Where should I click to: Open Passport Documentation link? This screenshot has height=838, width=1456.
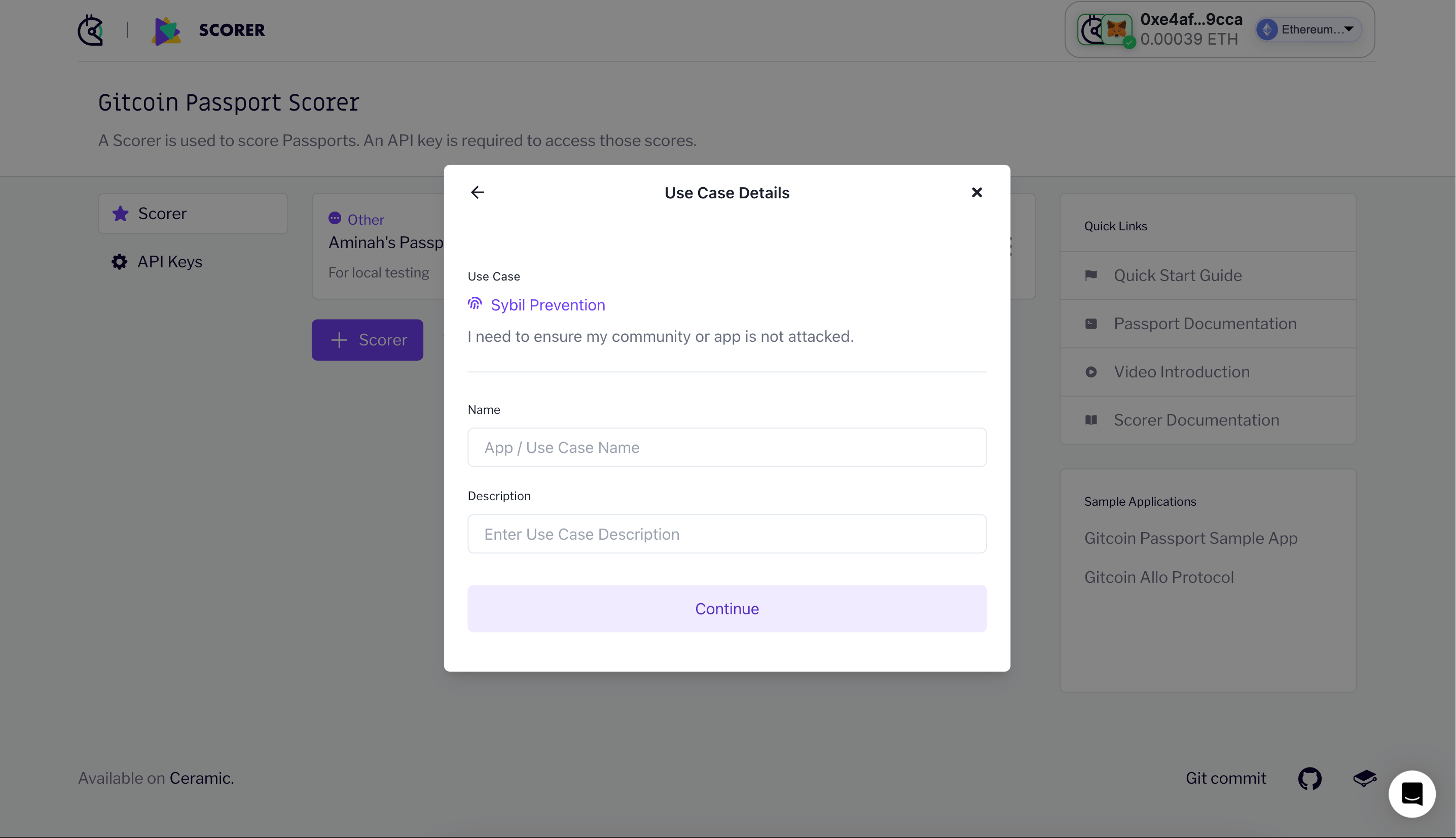point(1205,324)
